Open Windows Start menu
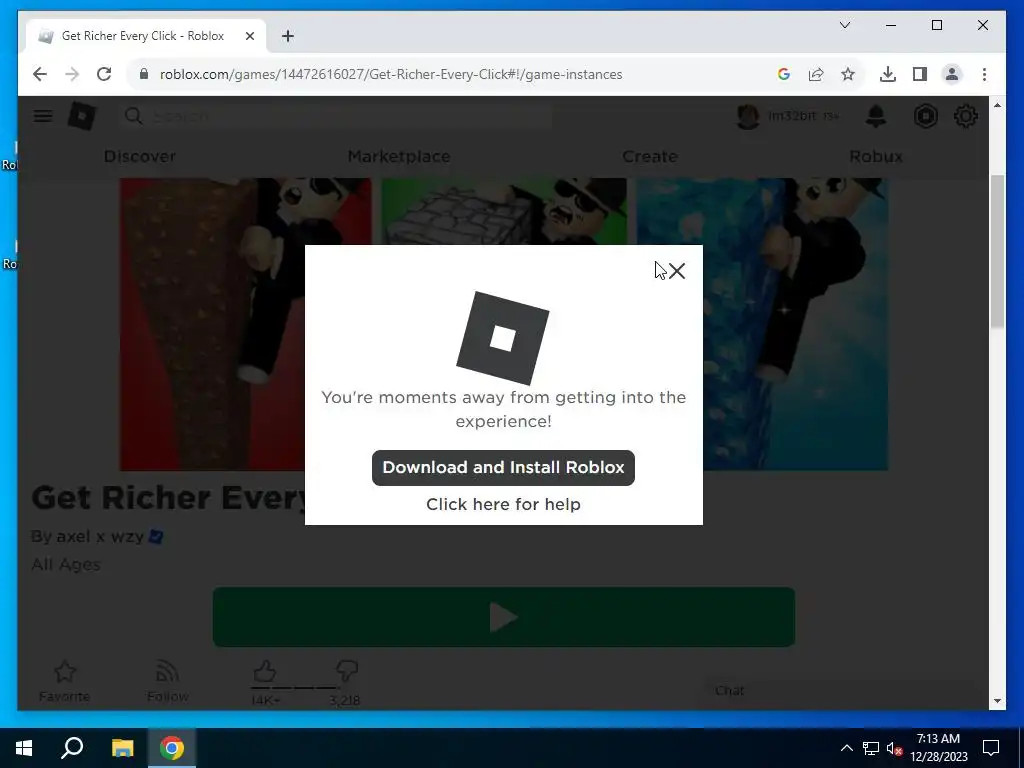This screenshot has height=768, width=1024. 24,748
